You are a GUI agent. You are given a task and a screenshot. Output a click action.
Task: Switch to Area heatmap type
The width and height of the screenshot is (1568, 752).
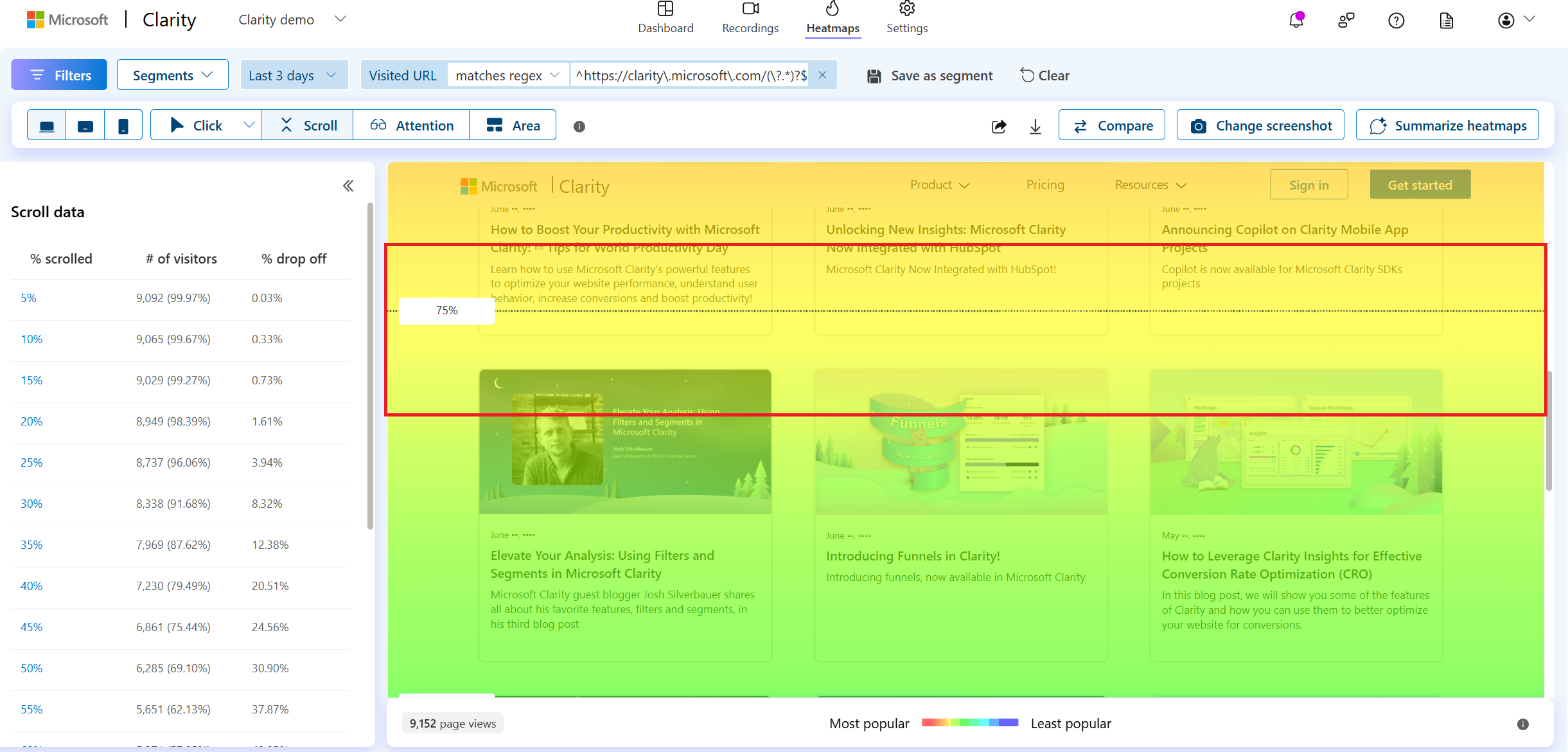[513, 125]
